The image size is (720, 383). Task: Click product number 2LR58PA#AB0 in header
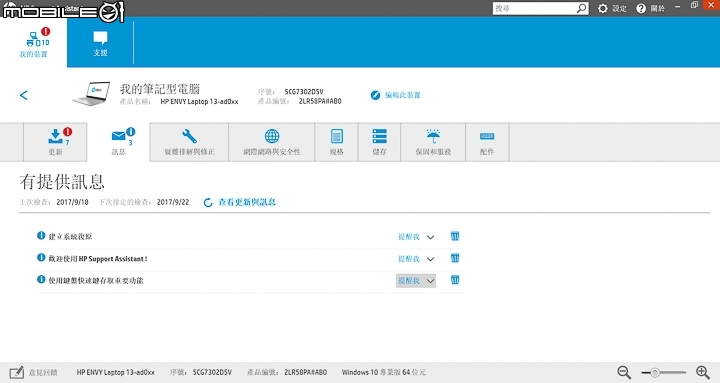[x=320, y=101]
